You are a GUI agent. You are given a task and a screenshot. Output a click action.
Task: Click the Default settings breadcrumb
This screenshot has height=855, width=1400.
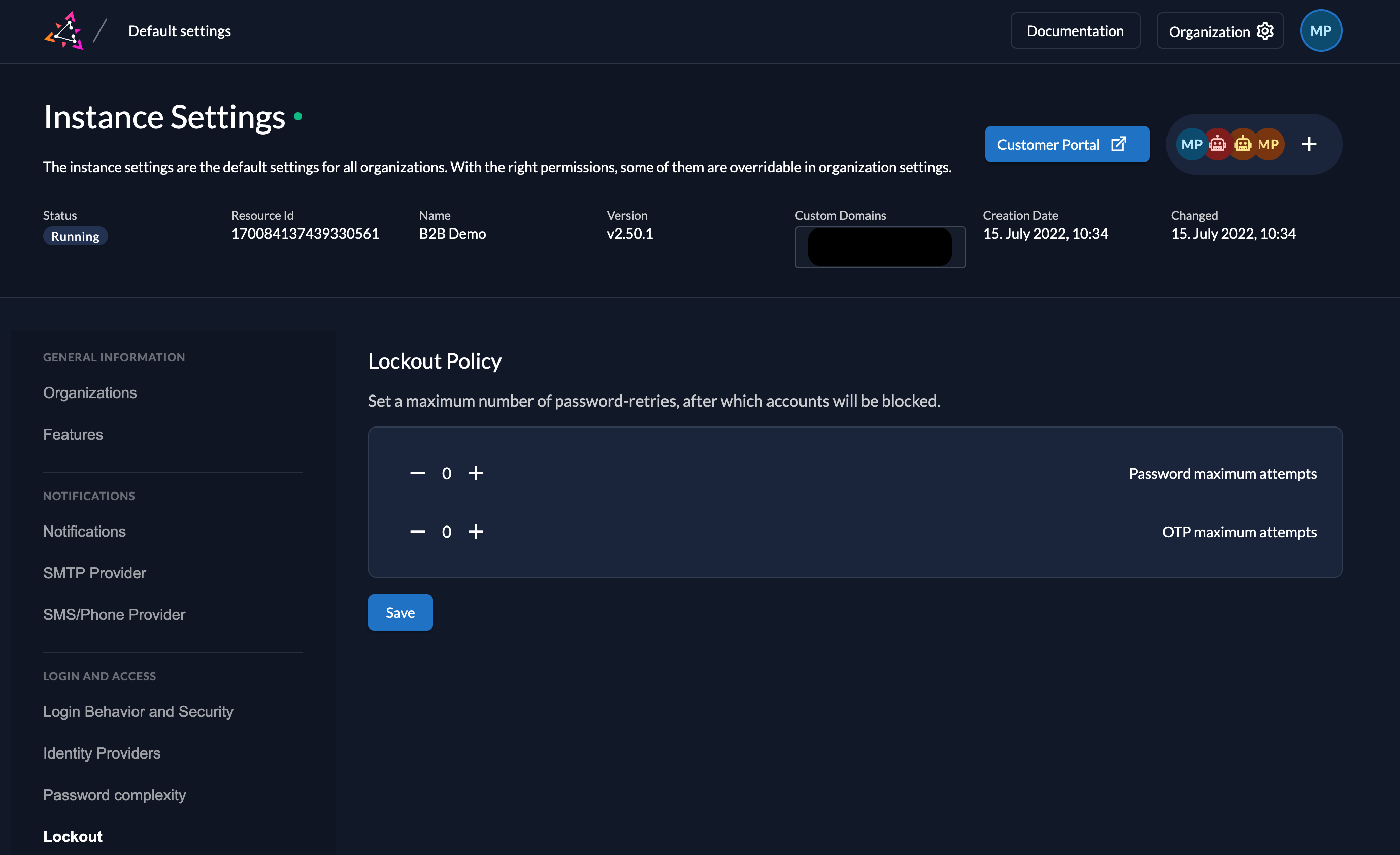pyautogui.click(x=180, y=31)
